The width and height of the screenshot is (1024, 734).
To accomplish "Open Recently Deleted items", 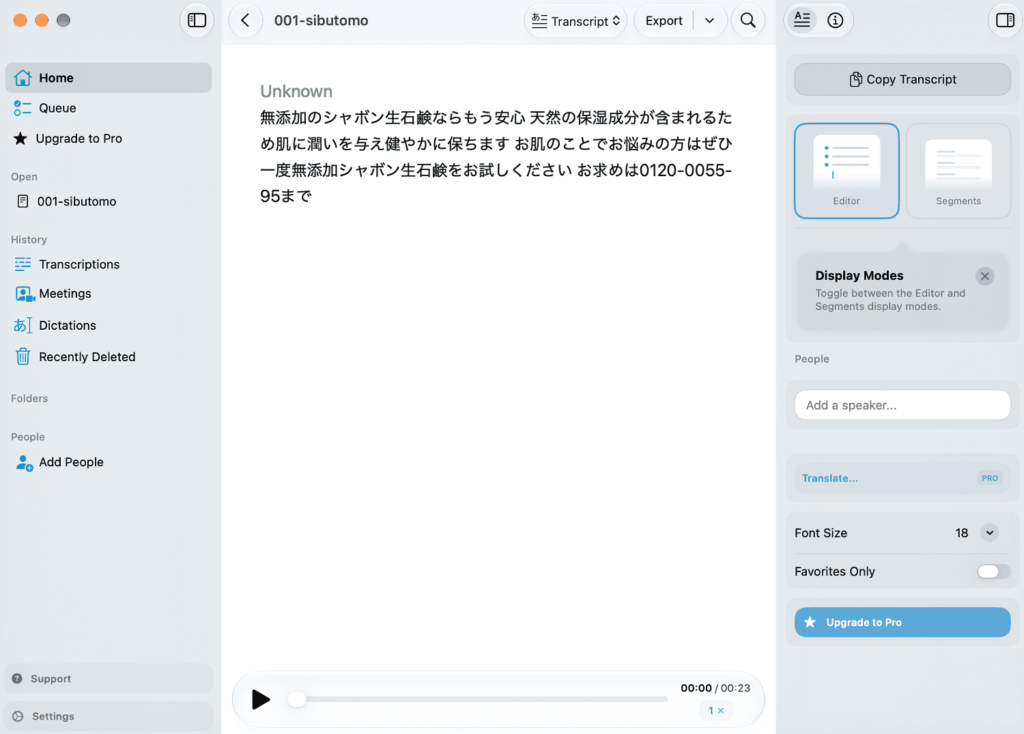I will [x=108, y=357].
